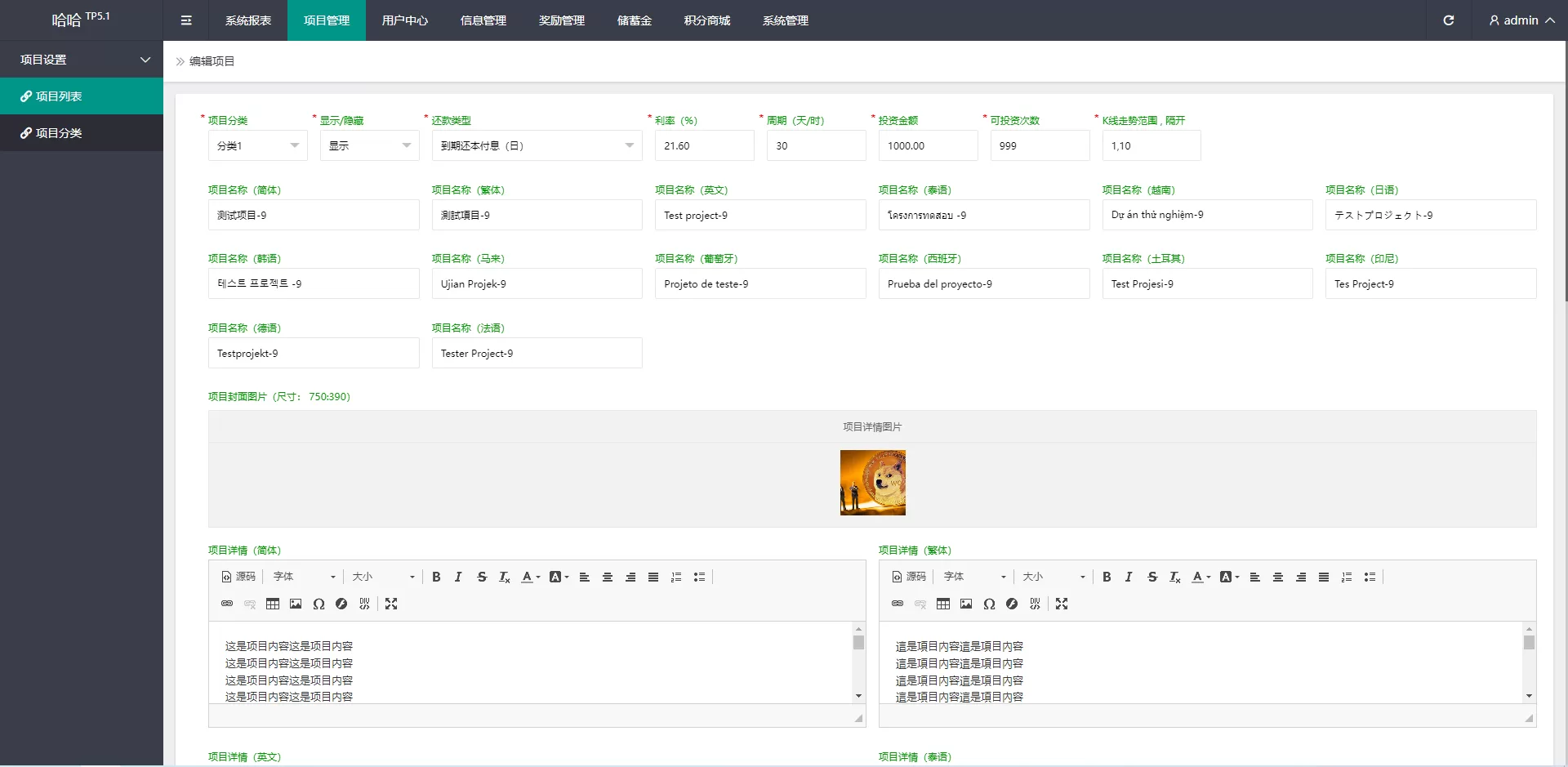Open the 项目分类 category dropdown
The height and width of the screenshot is (767, 1568).
[257, 145]
